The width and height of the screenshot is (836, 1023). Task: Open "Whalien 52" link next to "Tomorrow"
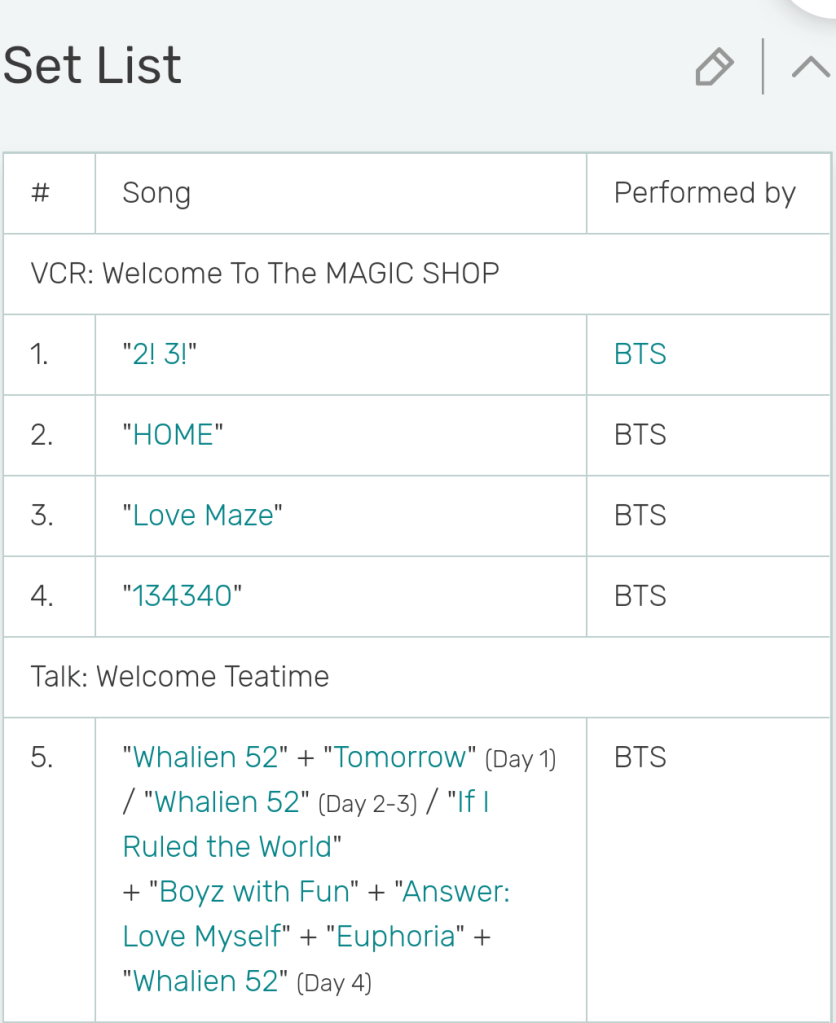pyautogui.click(x=205, y=757)
